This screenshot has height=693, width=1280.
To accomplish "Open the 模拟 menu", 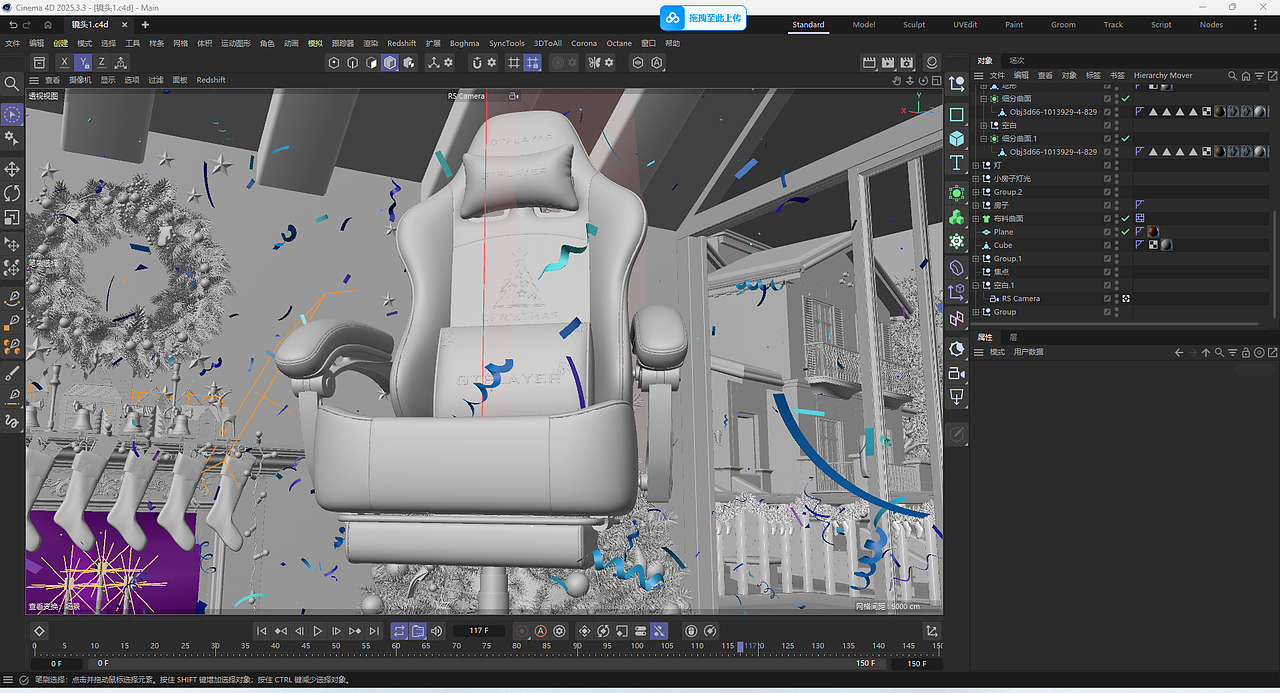I will point(315,43).
